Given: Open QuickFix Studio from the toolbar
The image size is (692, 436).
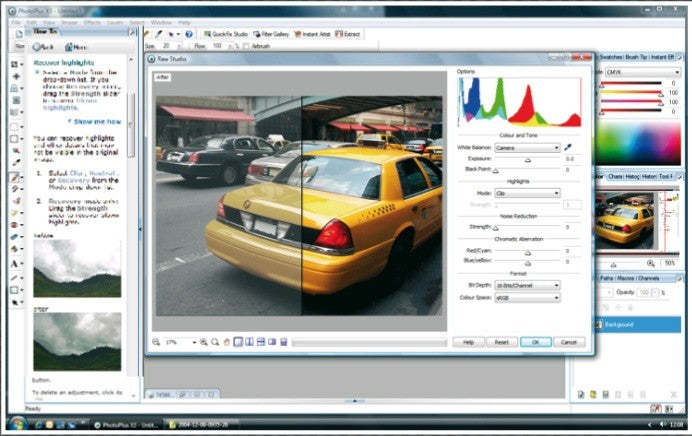Looking at the screenshot, I should (226, 34).
